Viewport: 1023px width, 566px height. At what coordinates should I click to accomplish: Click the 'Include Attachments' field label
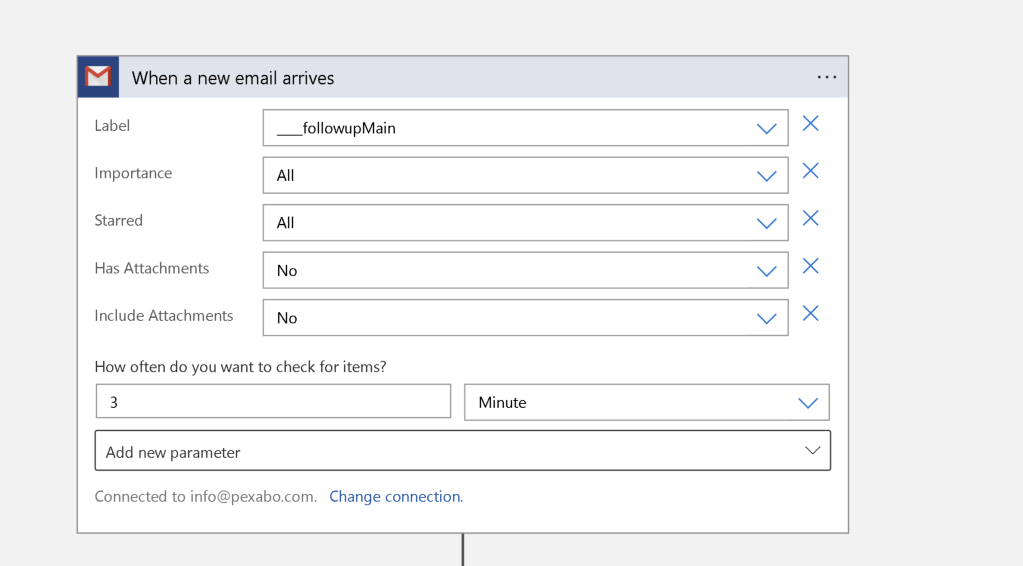pyautogui.click(x=164, y=316)
